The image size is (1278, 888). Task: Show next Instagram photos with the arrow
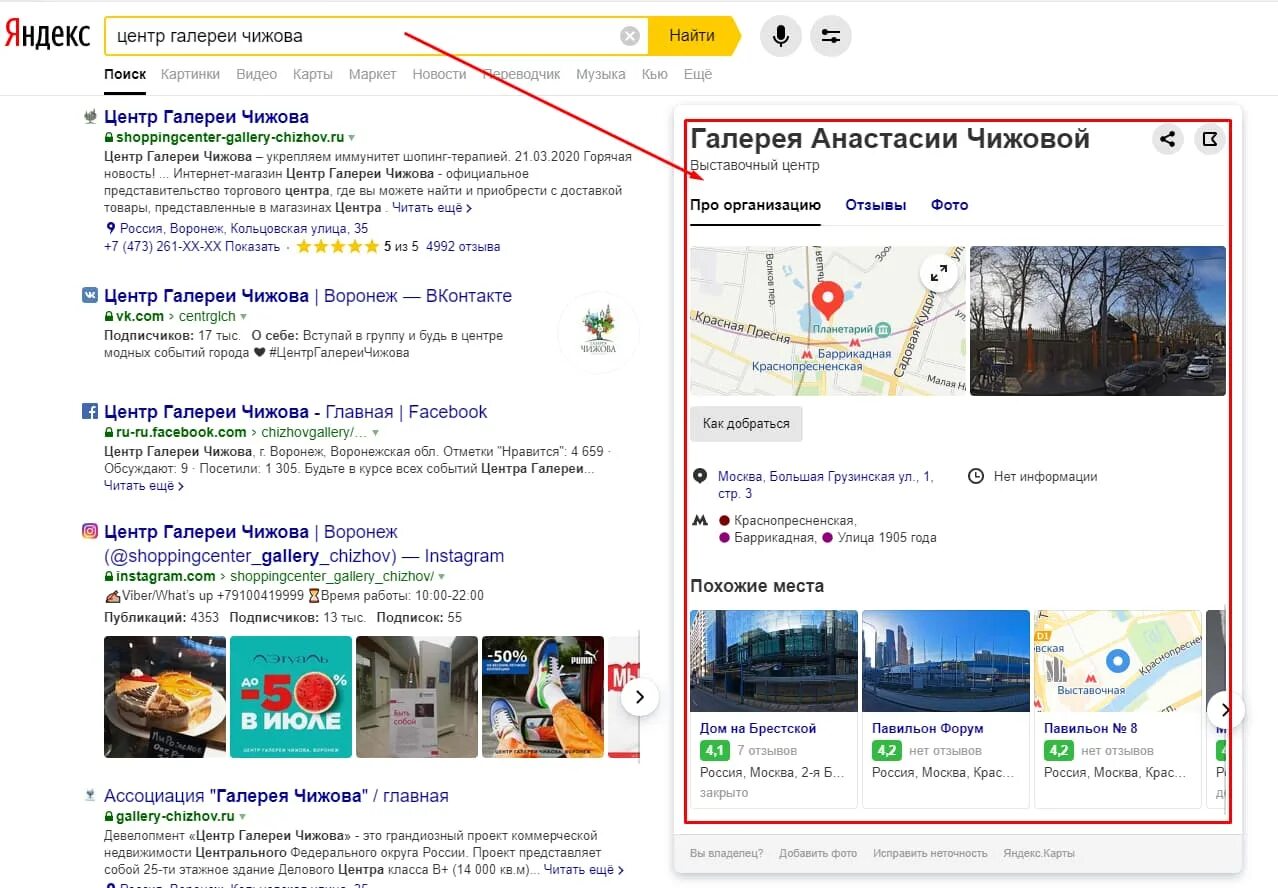pyautogui.click(x=640, y=697)
